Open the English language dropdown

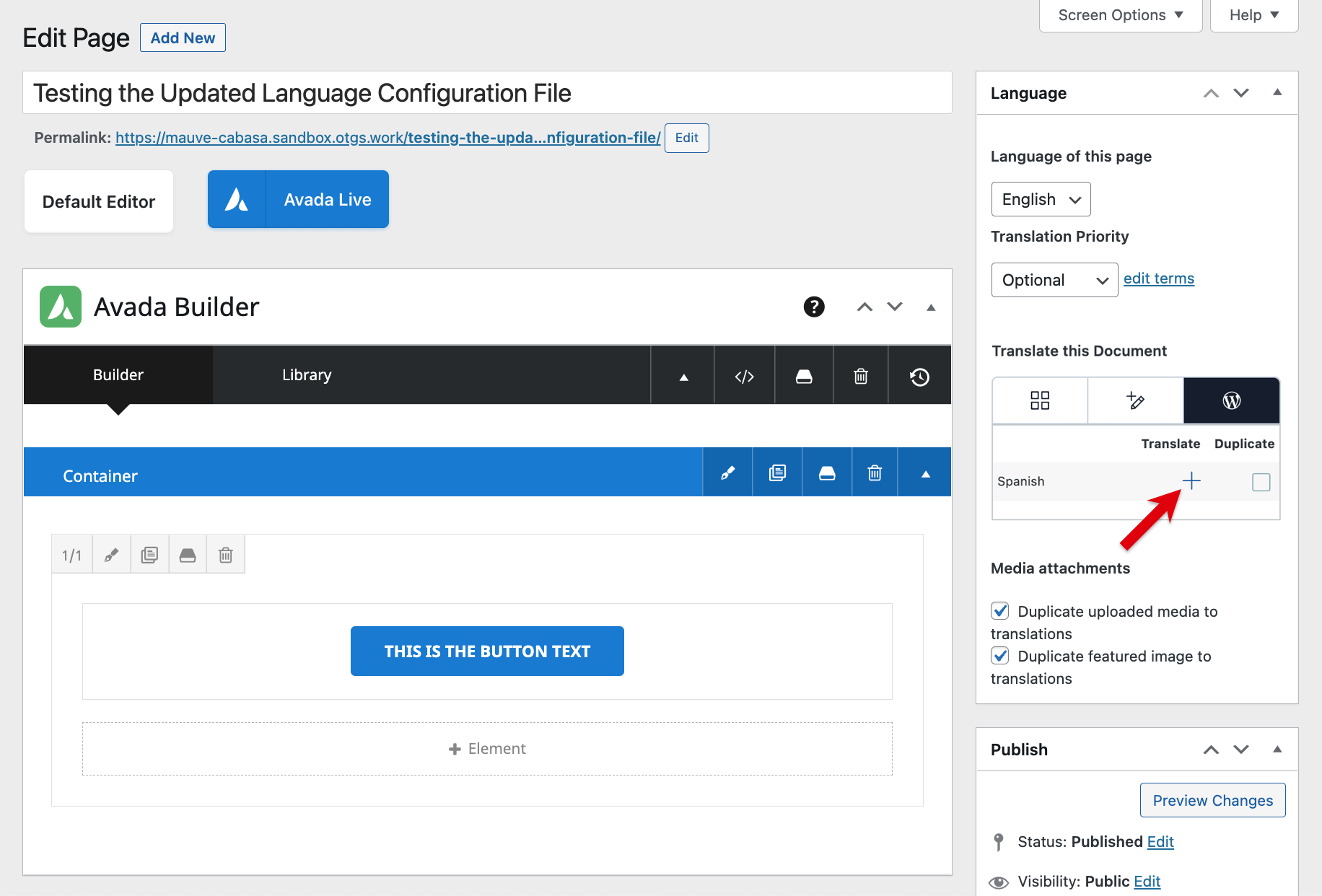pyautogui.click(x=1040, y=200)
